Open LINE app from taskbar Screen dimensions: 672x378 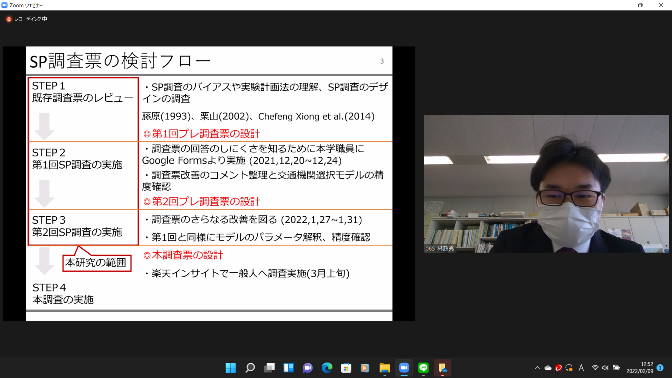click(423, 368)
